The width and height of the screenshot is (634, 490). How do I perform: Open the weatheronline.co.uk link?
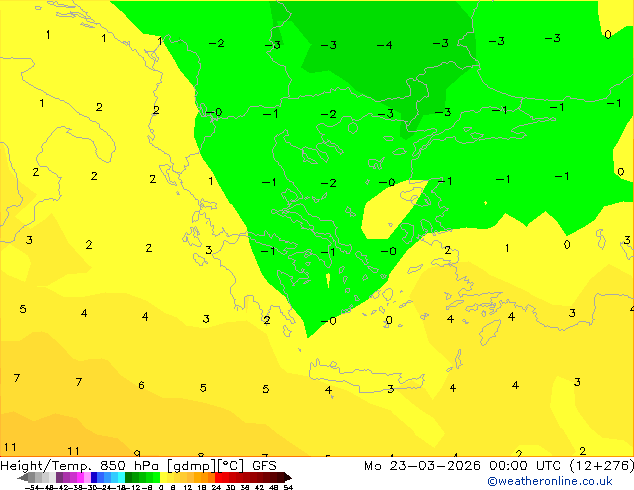pos(550,481)
